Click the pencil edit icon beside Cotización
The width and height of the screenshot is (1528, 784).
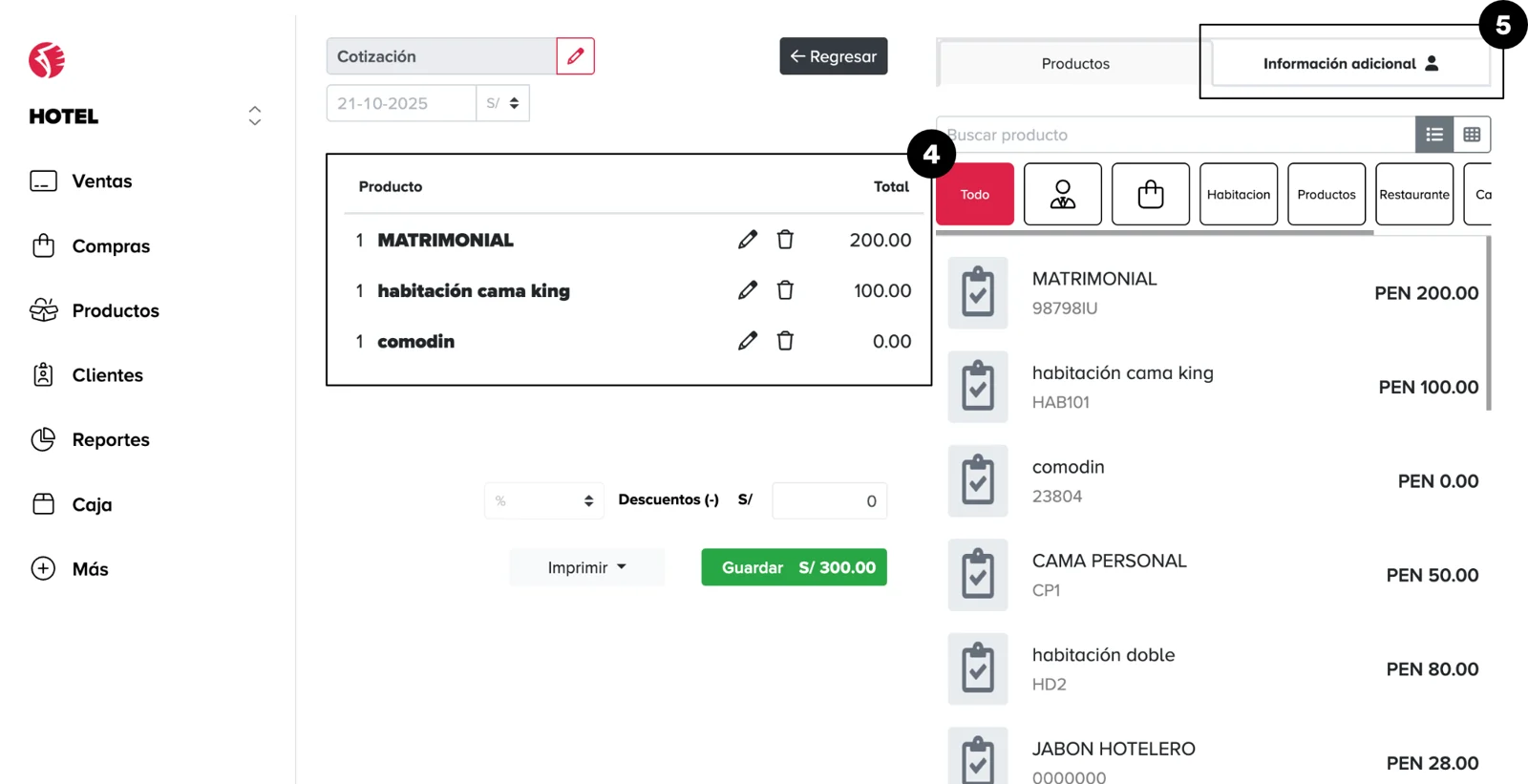[575, 56]
